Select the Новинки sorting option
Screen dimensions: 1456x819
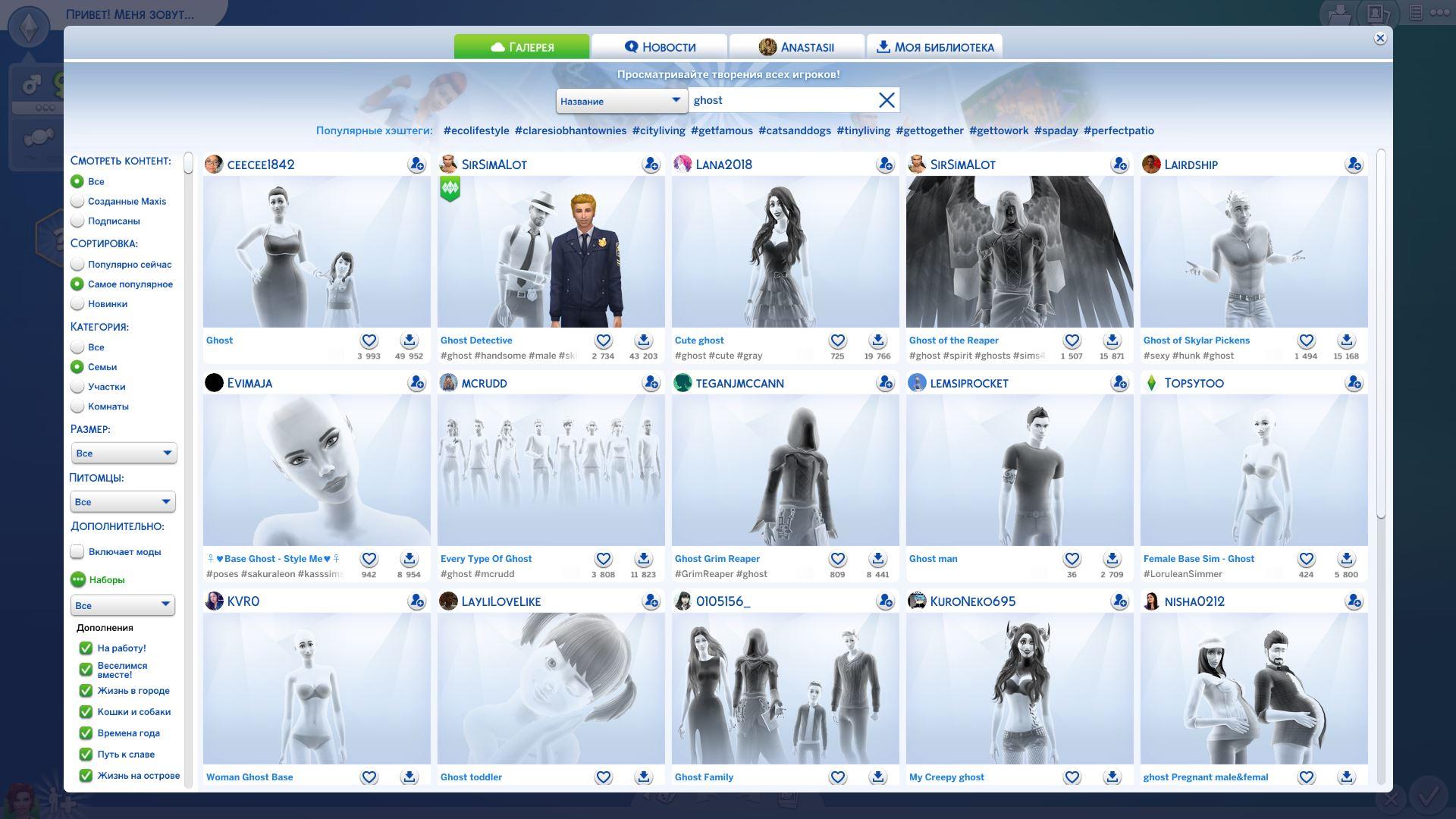click(77, 304)
